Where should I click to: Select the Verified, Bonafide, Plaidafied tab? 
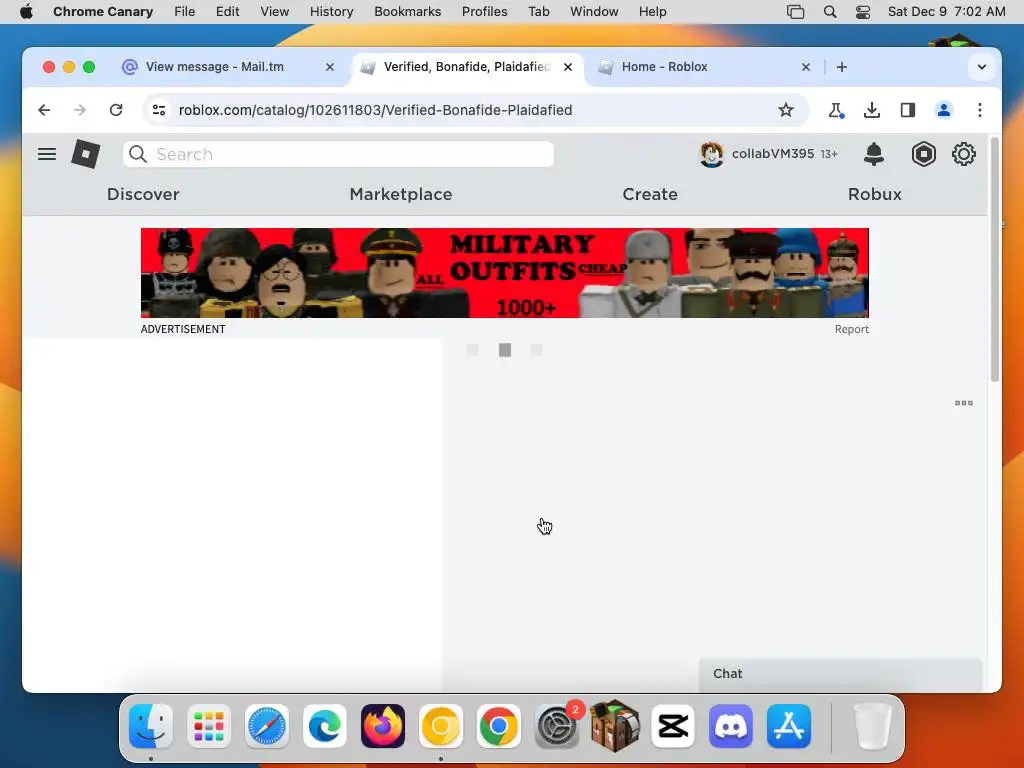tap(466, 67)
